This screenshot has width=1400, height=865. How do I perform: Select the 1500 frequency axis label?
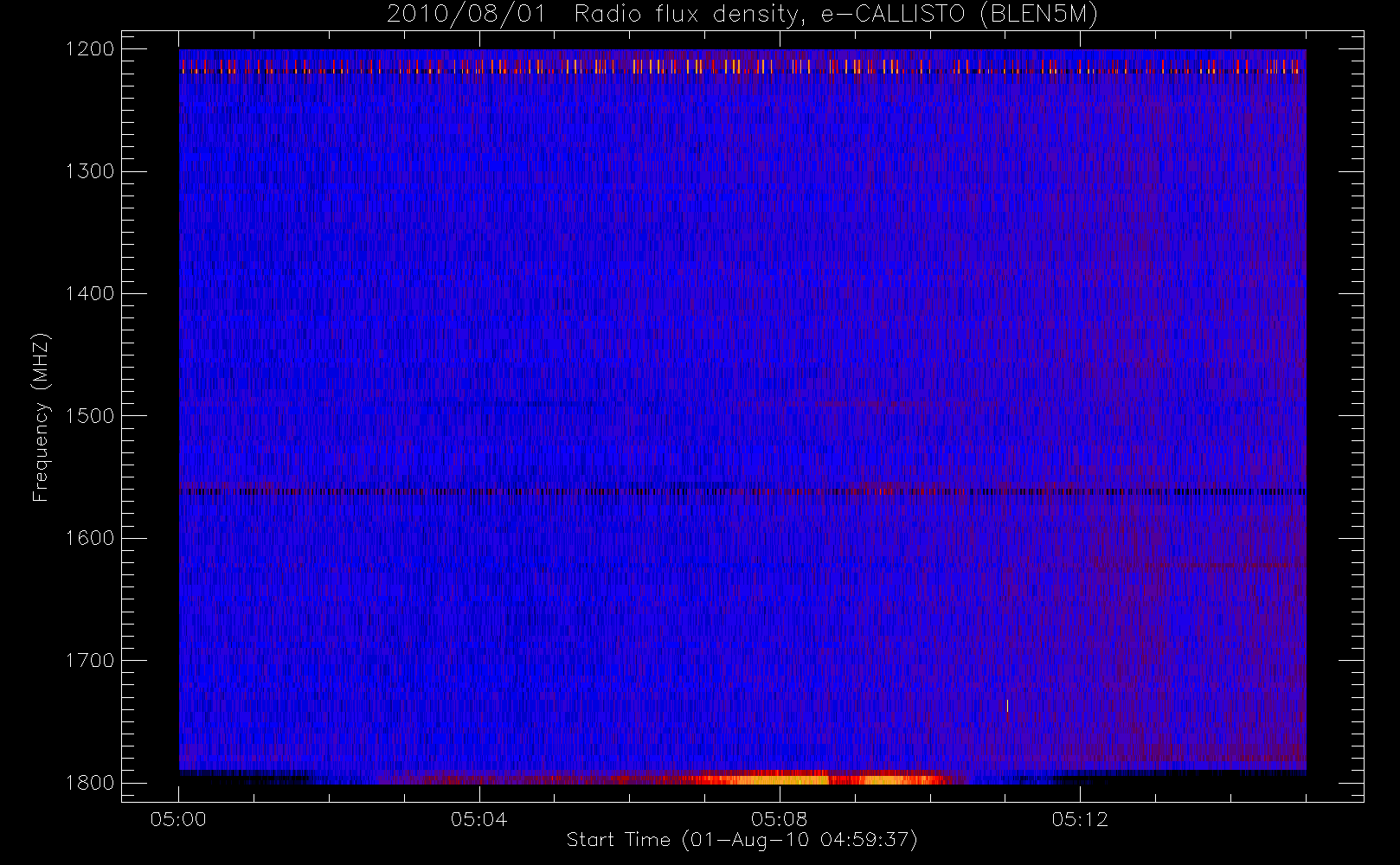(x=90, y=415)
